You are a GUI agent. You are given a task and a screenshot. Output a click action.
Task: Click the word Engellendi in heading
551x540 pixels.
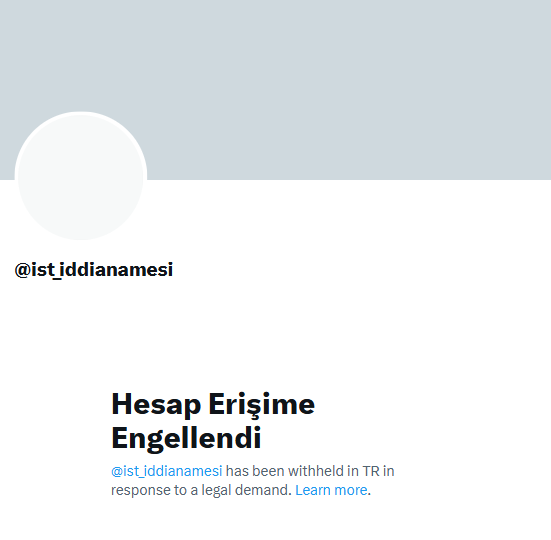(x=186, y=438)
